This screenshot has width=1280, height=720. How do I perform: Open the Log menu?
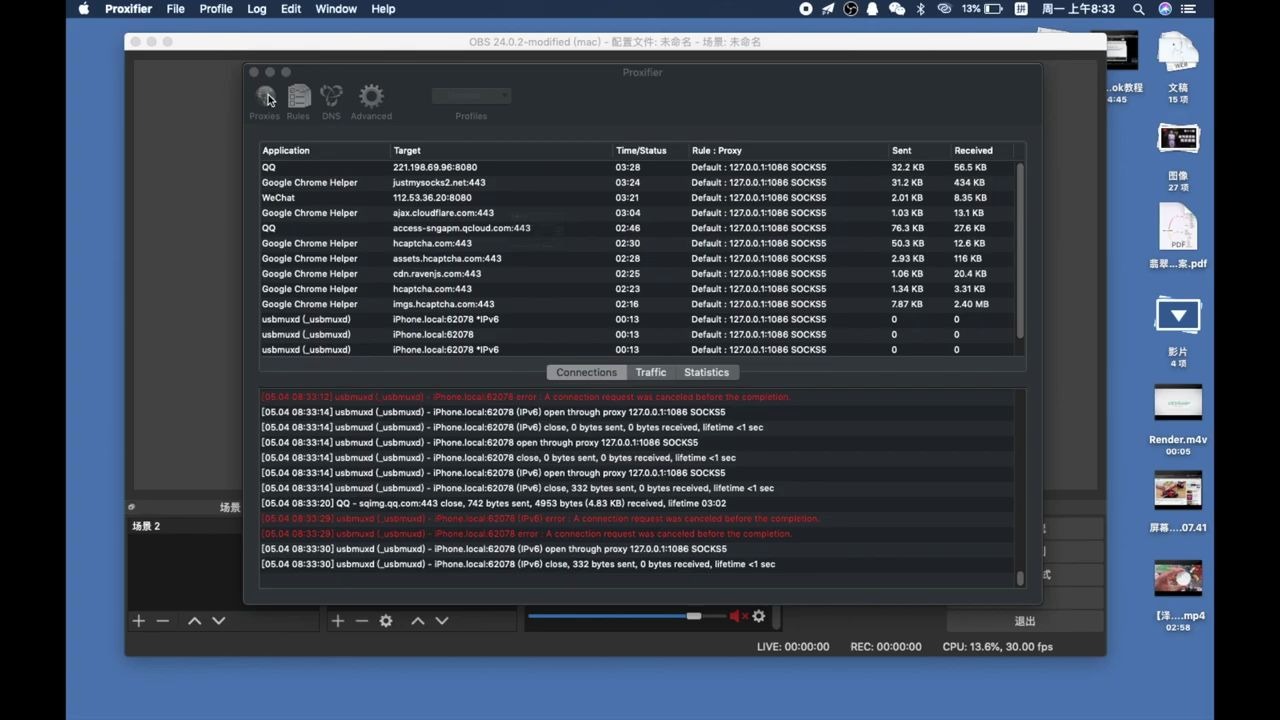[x=257, y=9]
